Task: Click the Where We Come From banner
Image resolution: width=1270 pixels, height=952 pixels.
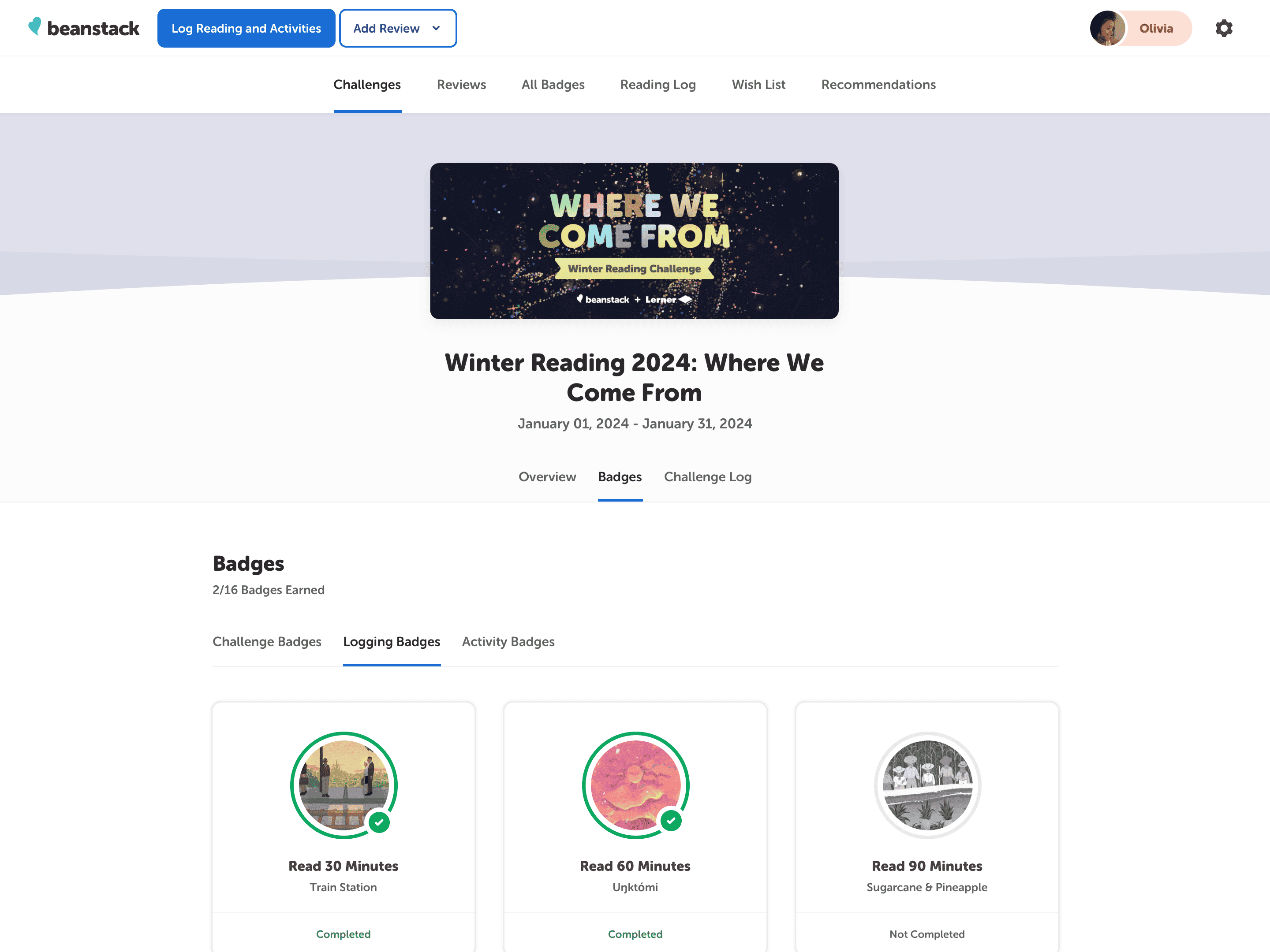Action: 634,241
